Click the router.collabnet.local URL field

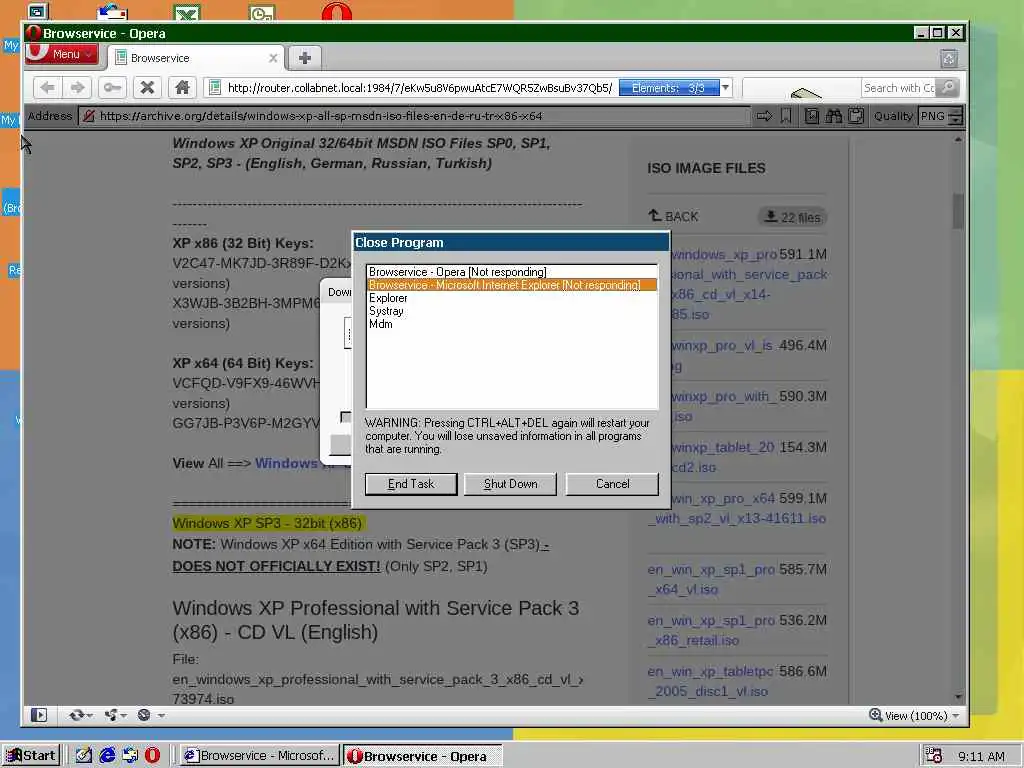pyautogui.click(x=418, y=88)
